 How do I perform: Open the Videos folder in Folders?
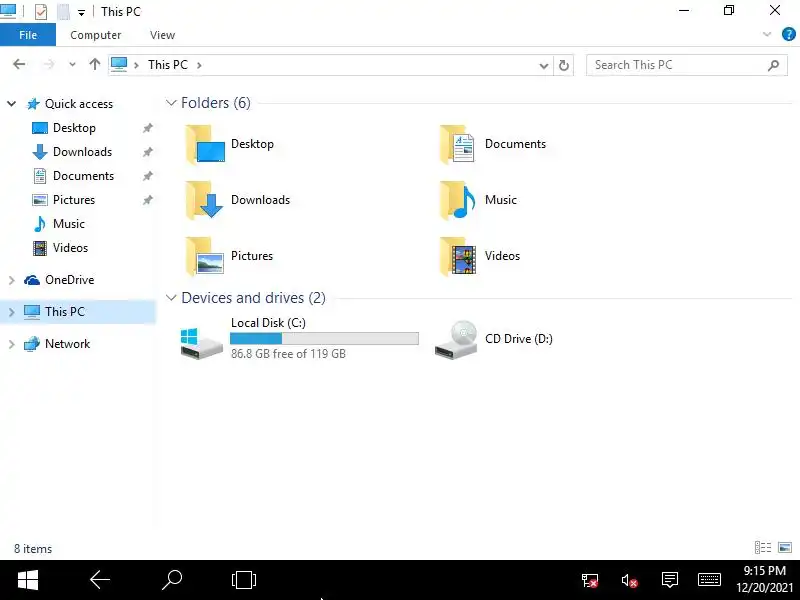pyautogui.click(x=480, y=256)
